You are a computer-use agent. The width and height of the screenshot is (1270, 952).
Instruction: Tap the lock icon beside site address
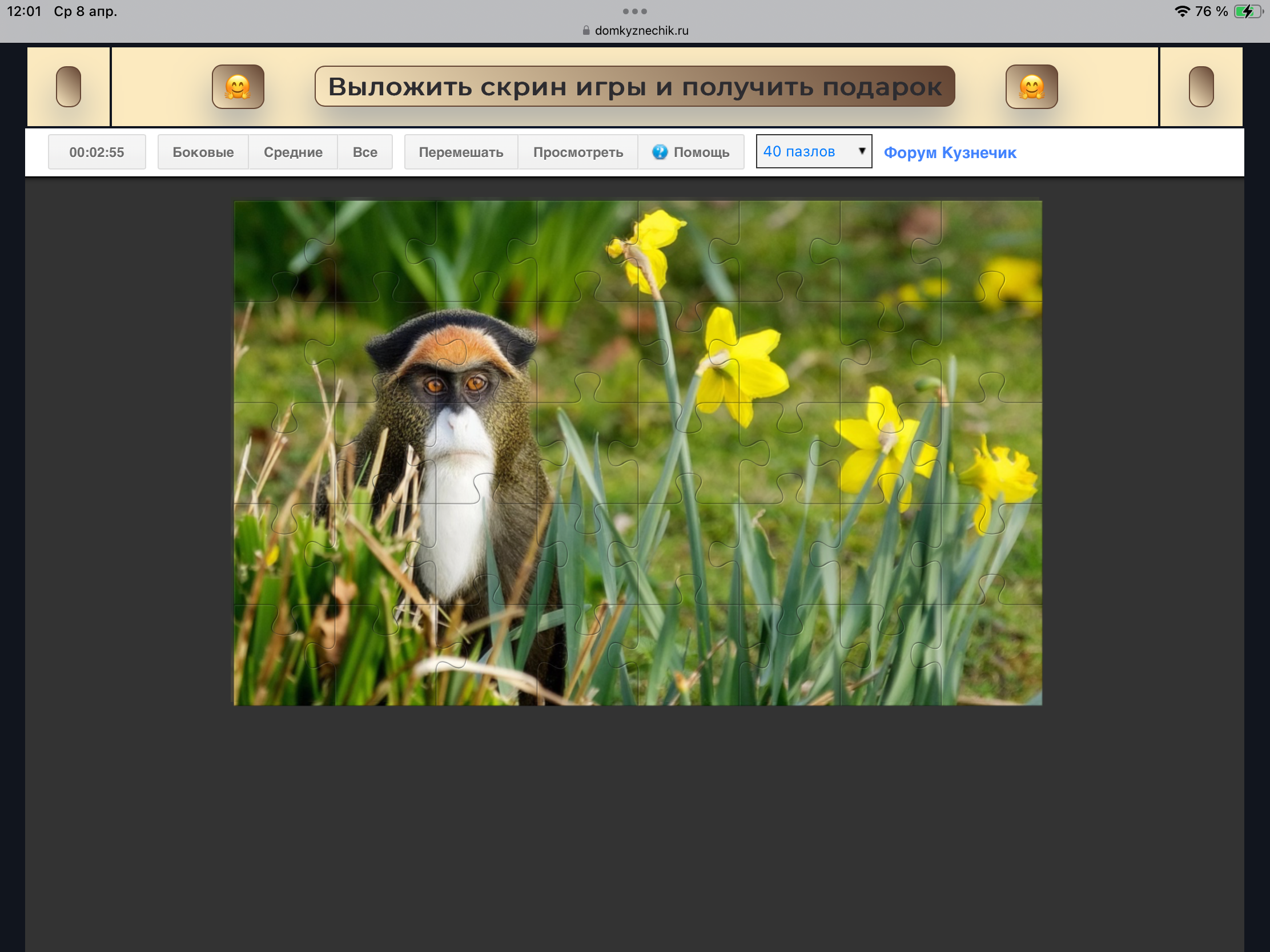pos(586,31)
